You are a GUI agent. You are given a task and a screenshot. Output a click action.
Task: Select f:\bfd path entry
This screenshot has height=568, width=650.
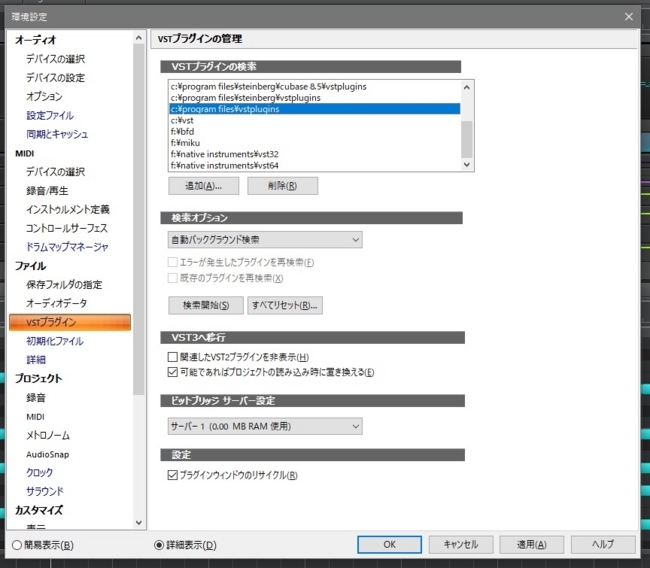click(314, 131)
